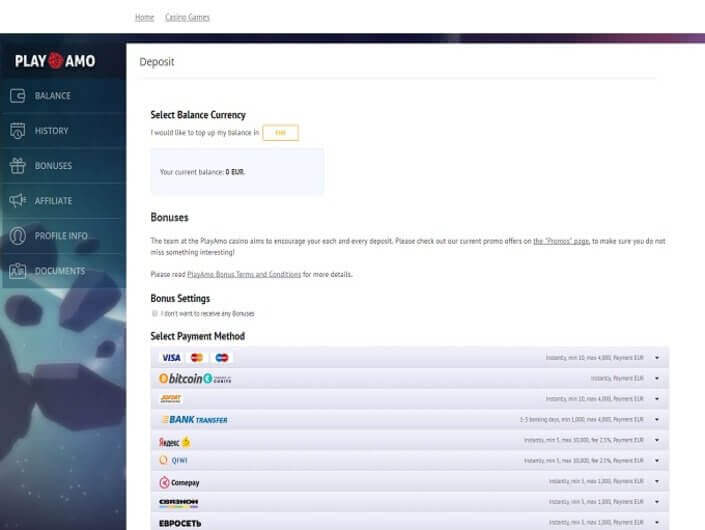Choose the Svyaznoy payment logo

coord(178,502)
